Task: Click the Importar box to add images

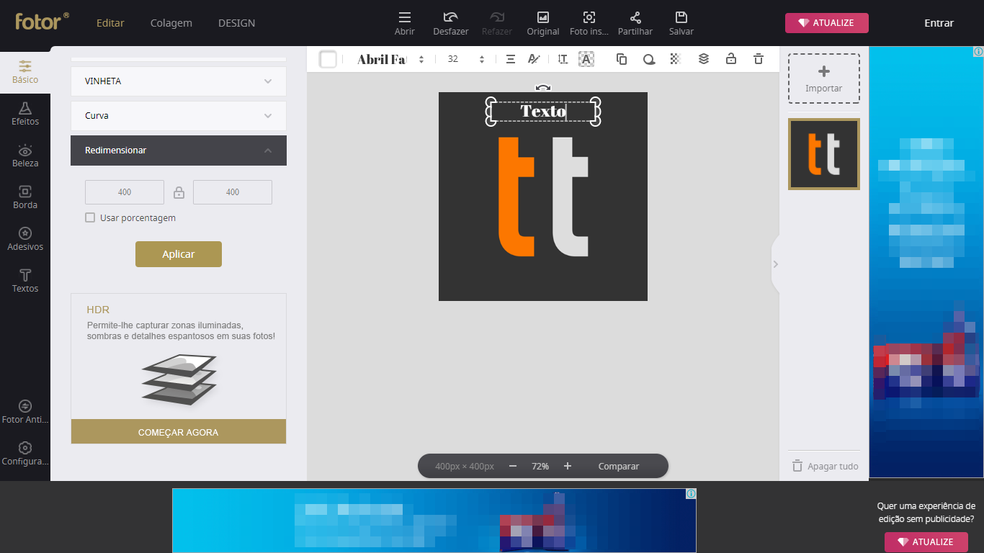Action: [823, 78]
